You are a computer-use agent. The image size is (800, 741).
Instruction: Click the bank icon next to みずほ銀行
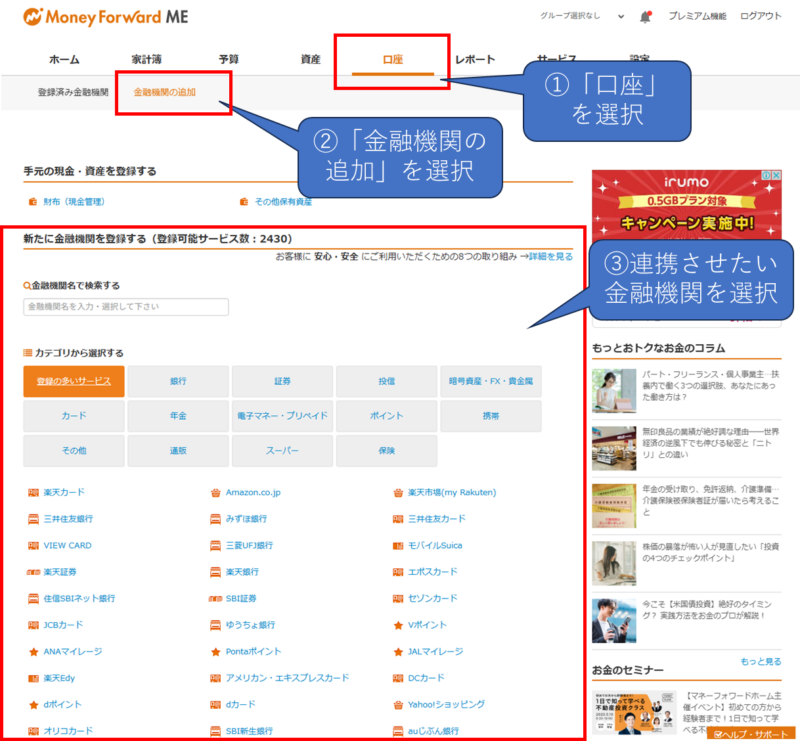click(x=215, y=519)
